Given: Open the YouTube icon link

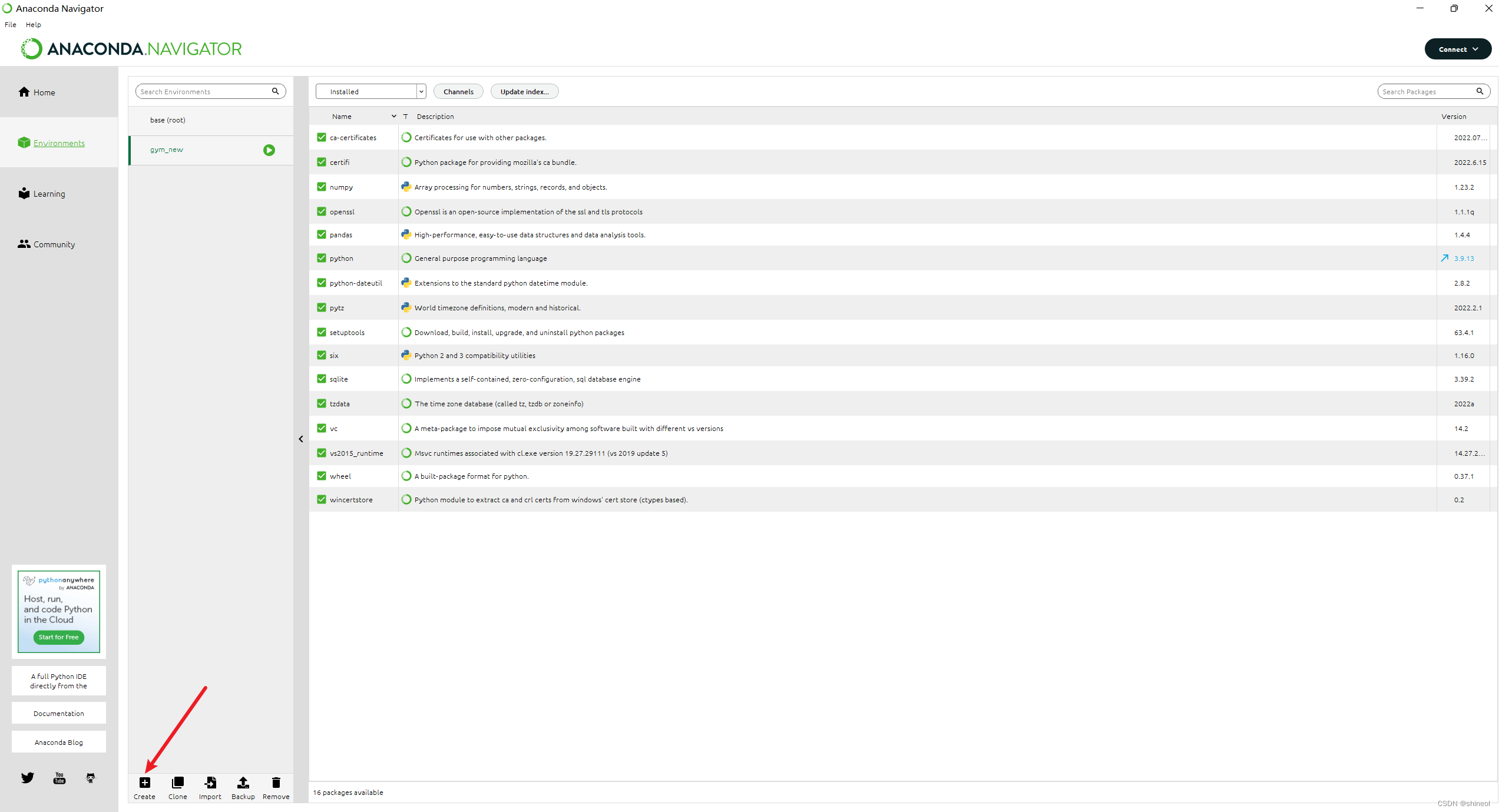Looking at the screenshot, I should click(x=59, y=778).
